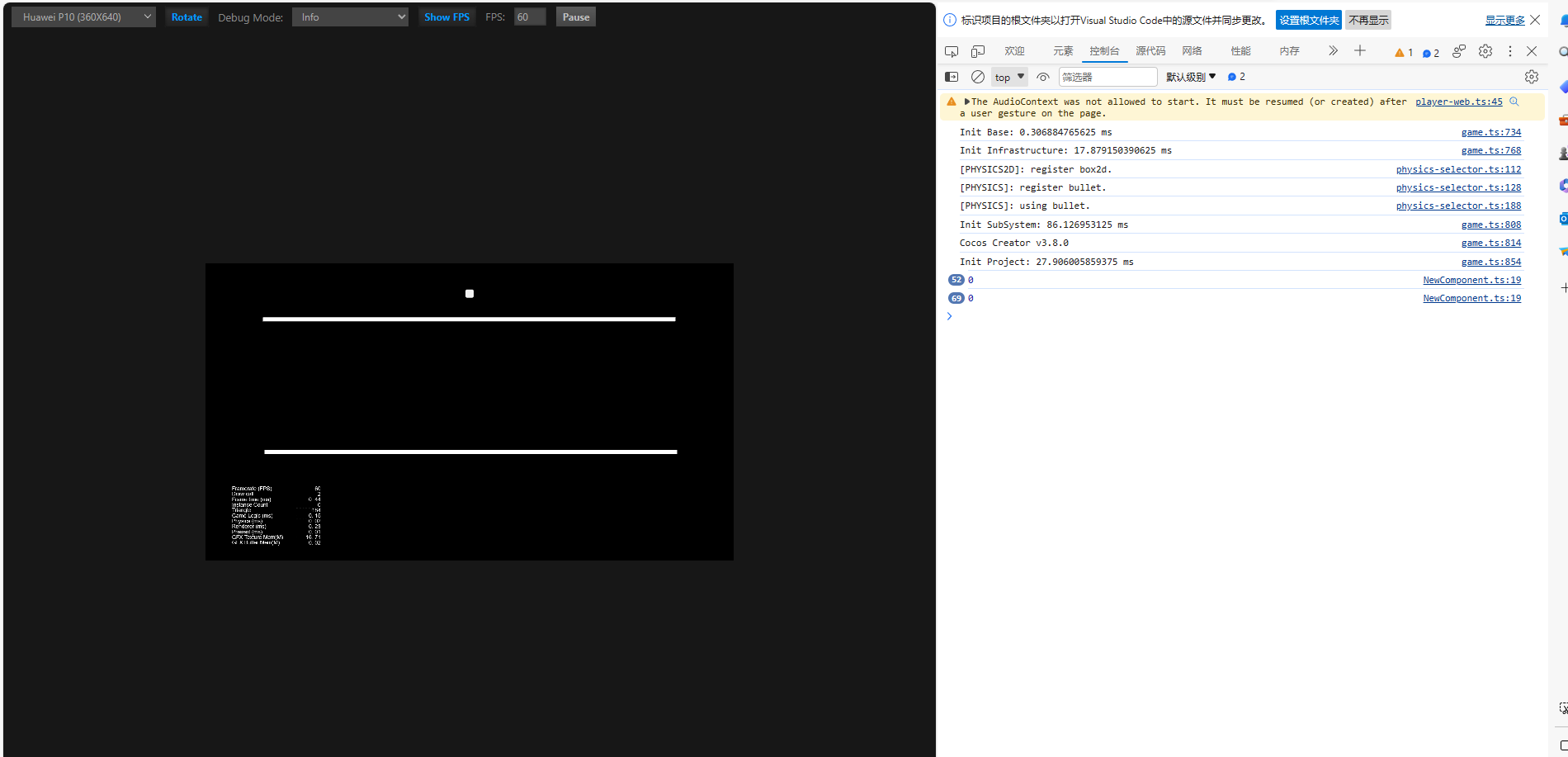This screenshot has height=757, width=1568.
Task: Open the game.ts:814 source link
Action: [x=1491, y=243]
